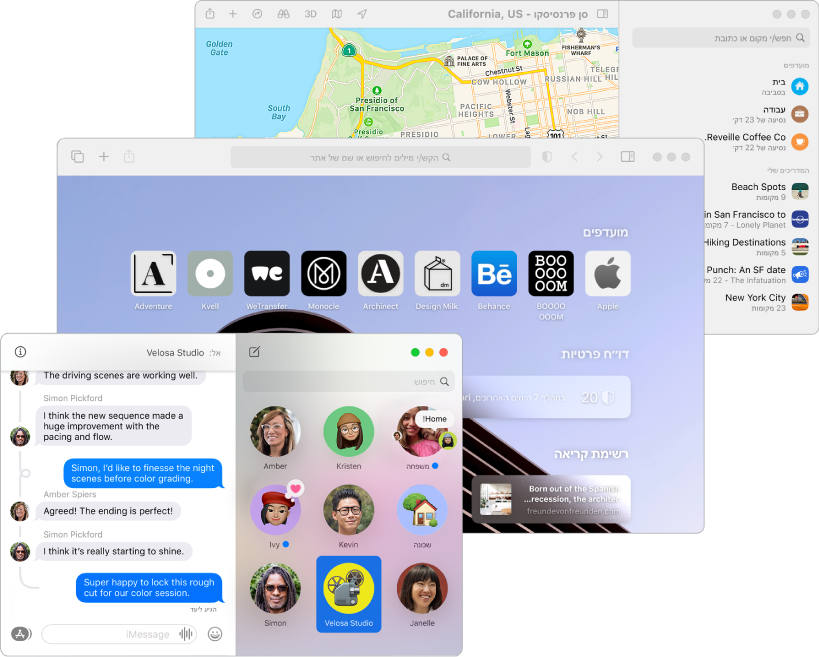Open the iMessage apps icon beside the message field
This screenshot has width=819, height=657.
tap(19, 633)
